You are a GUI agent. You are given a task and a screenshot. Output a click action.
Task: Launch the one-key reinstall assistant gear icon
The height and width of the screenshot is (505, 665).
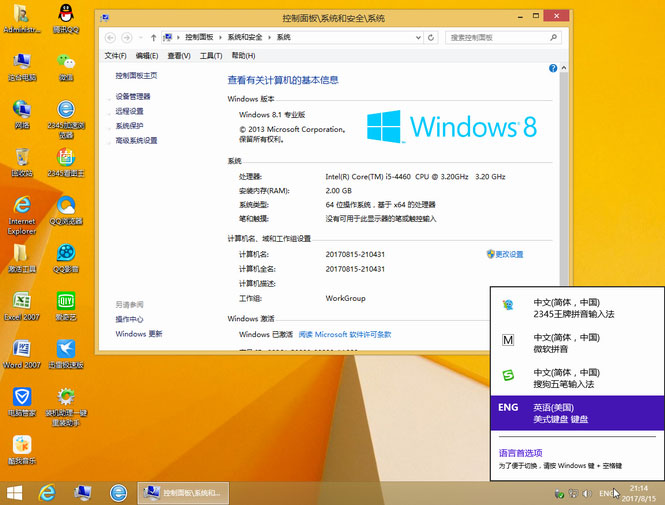[x=66, y=407]
